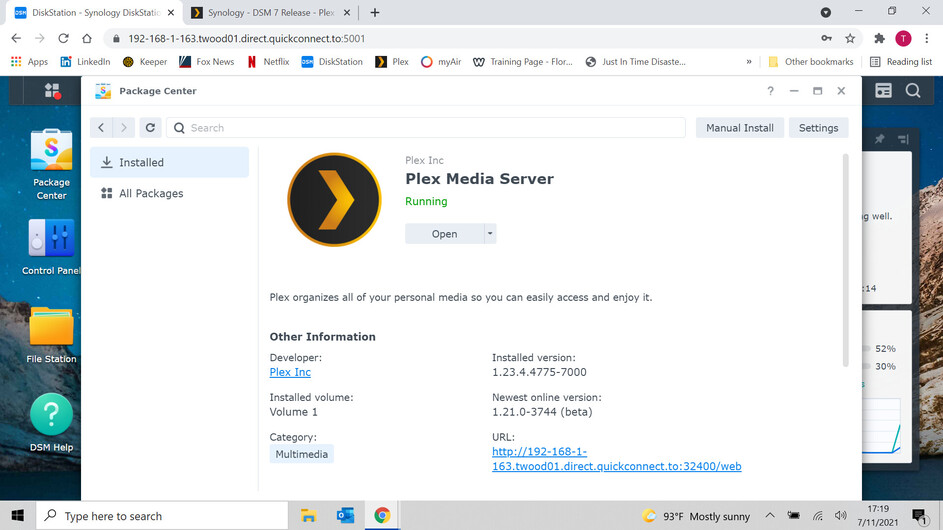Open the DSM widgets panel icon
Image resolution: width=943 pixels, height=530 pixels.
point(883,91)
